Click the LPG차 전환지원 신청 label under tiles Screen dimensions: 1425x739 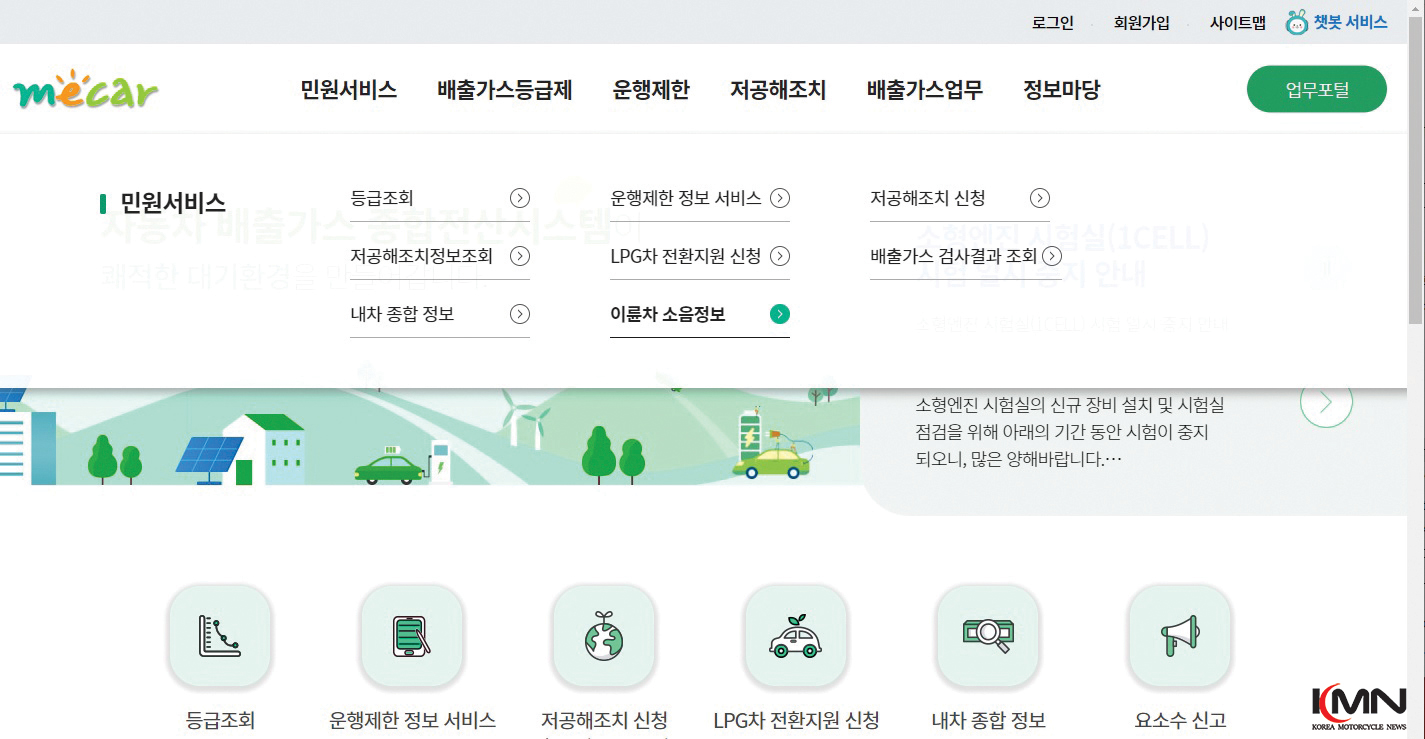click(796, 720)
